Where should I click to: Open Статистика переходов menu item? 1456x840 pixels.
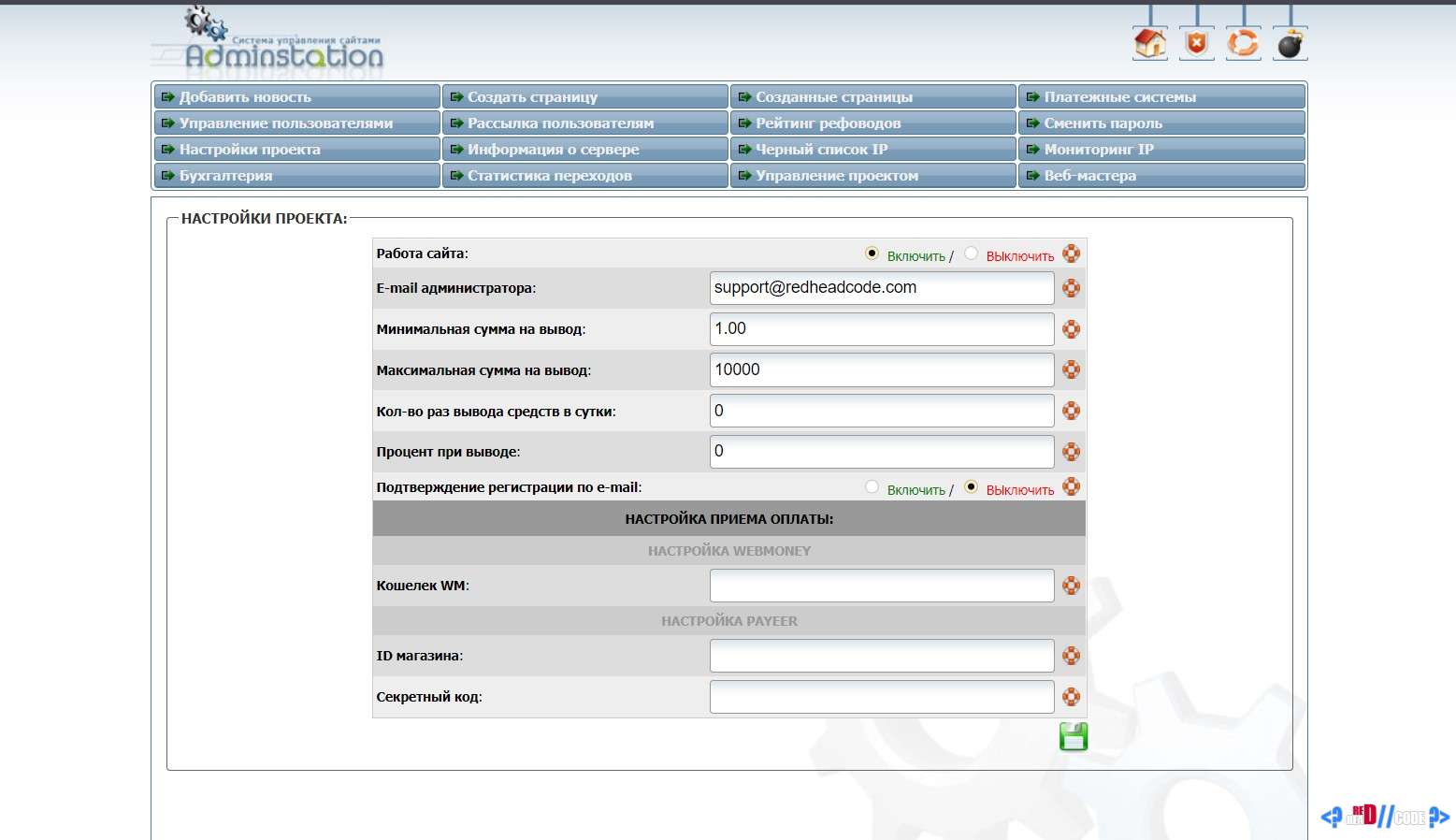tap(585, 175)
